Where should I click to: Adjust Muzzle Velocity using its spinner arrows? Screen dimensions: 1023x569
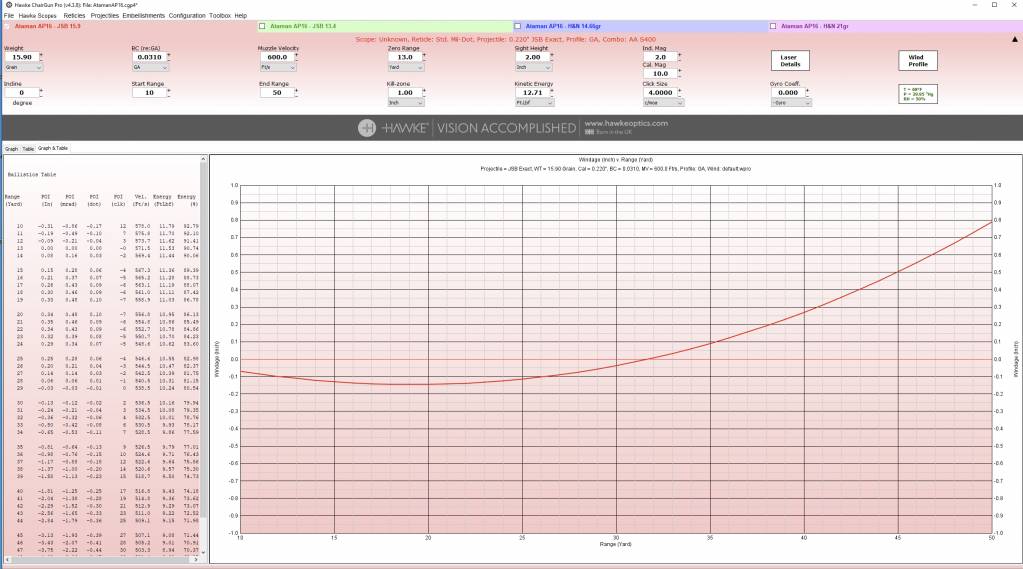(x=297, y=57)
